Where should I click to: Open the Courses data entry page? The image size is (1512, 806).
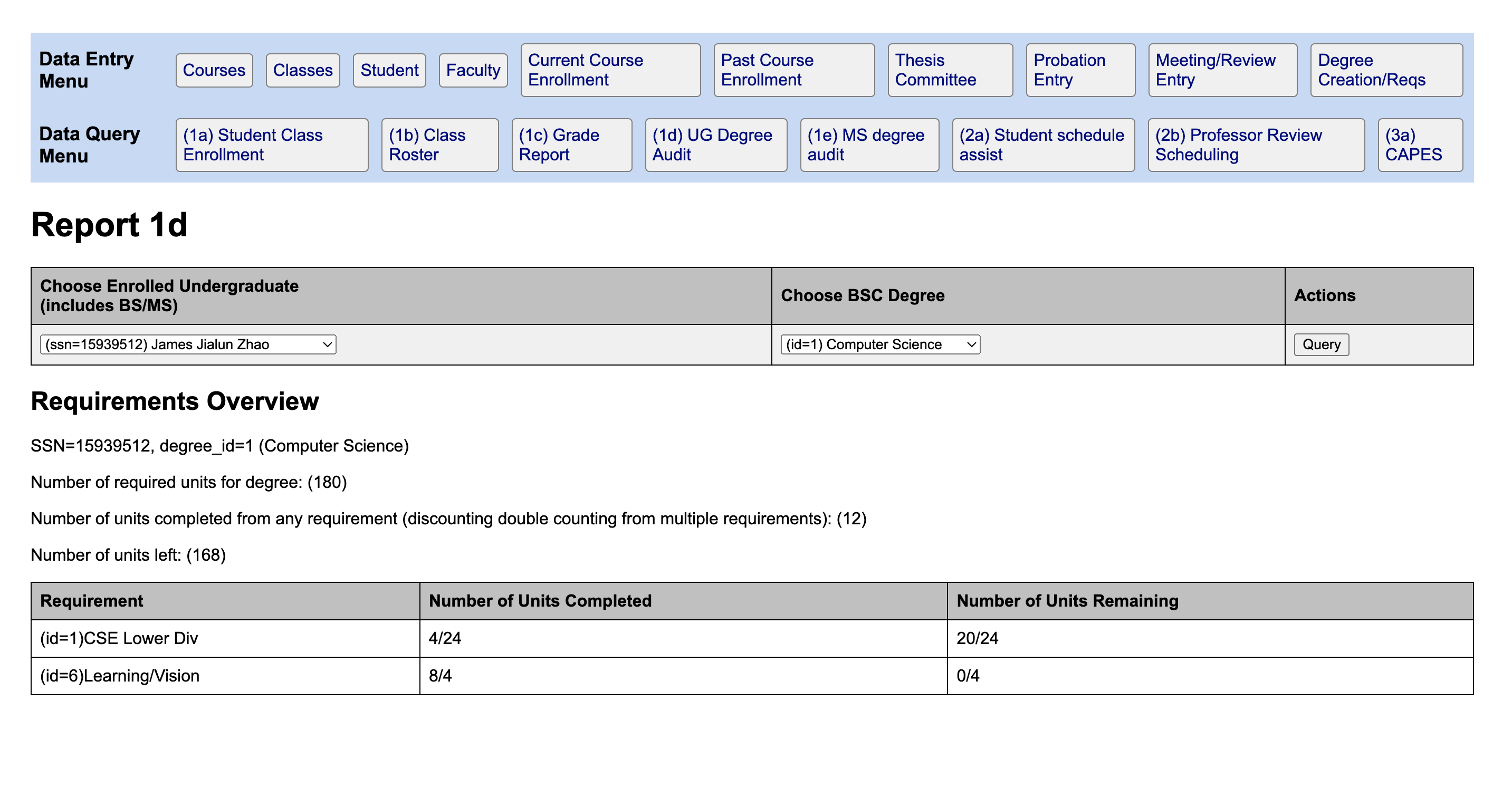point(214,71)
